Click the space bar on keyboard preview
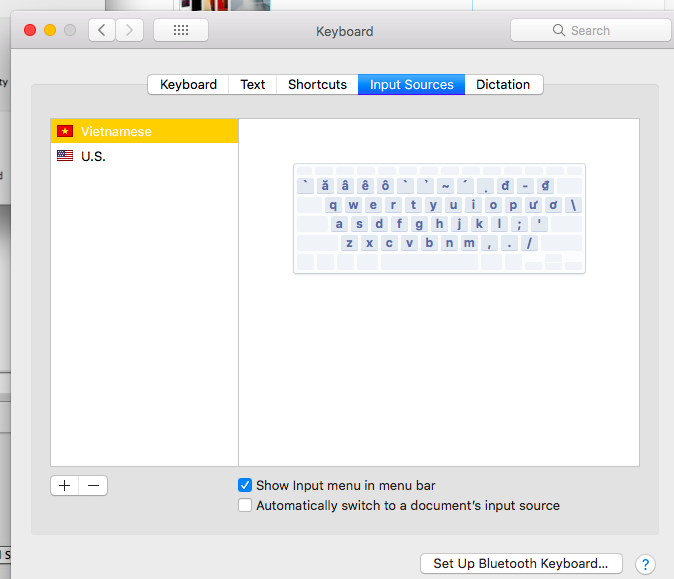Image resolution: width=674 pixels, height=579 pixels. click(x=429, y=262)
